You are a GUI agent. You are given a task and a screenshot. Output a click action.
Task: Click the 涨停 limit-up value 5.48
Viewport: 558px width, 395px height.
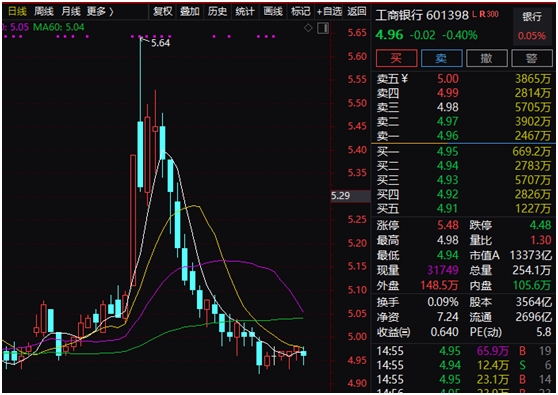[x=448, y=225]
